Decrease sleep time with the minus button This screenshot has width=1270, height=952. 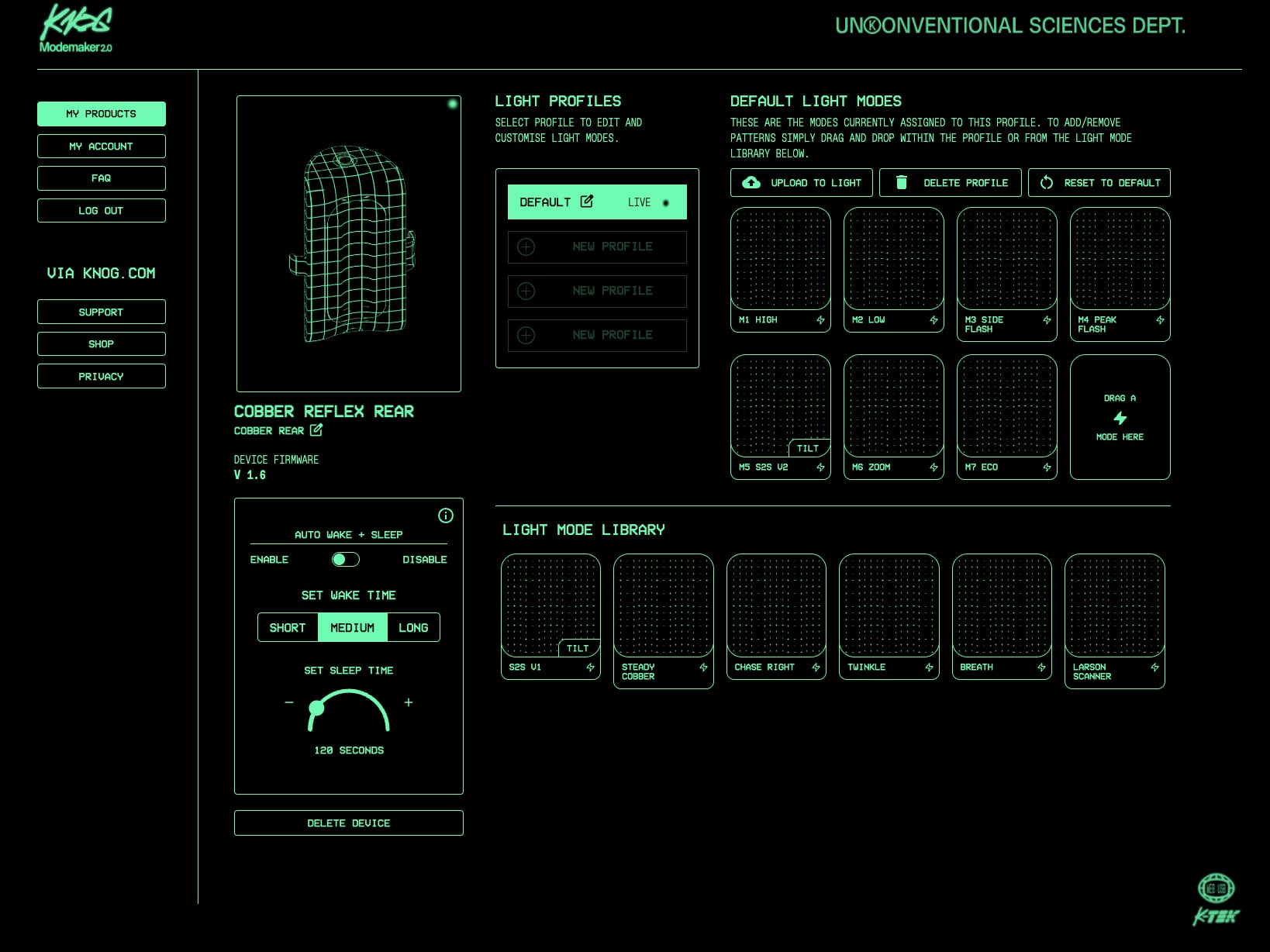click(289, 702)
